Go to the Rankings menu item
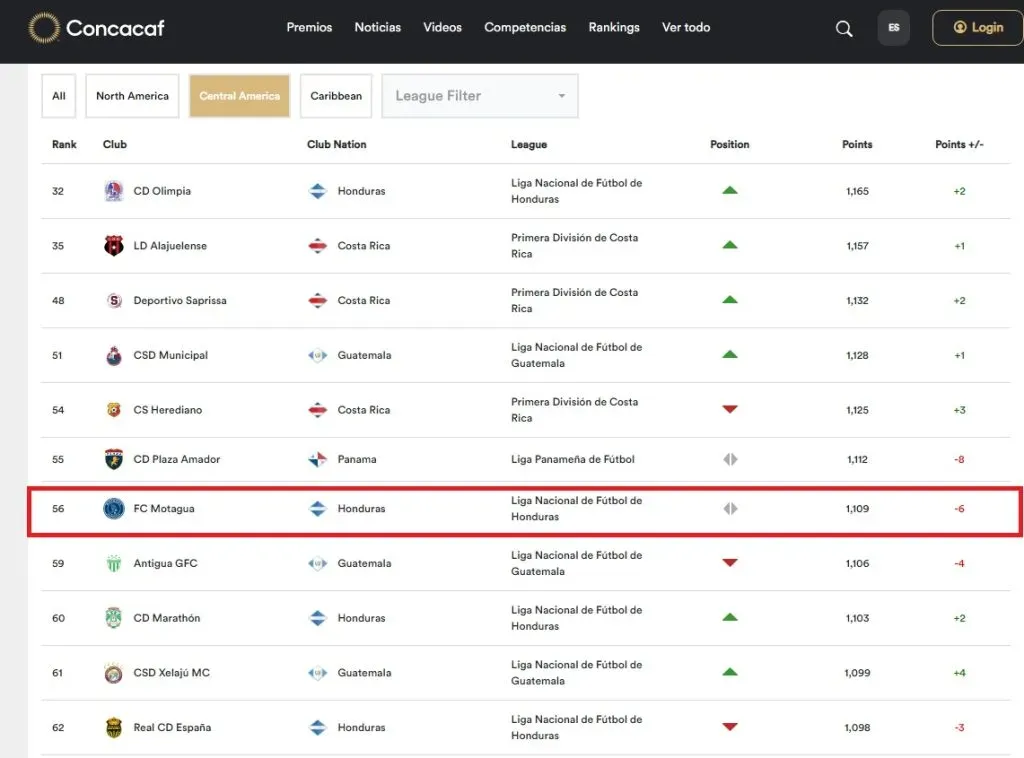The width and height of the screenshot is (1024, 758). [614, 28]
